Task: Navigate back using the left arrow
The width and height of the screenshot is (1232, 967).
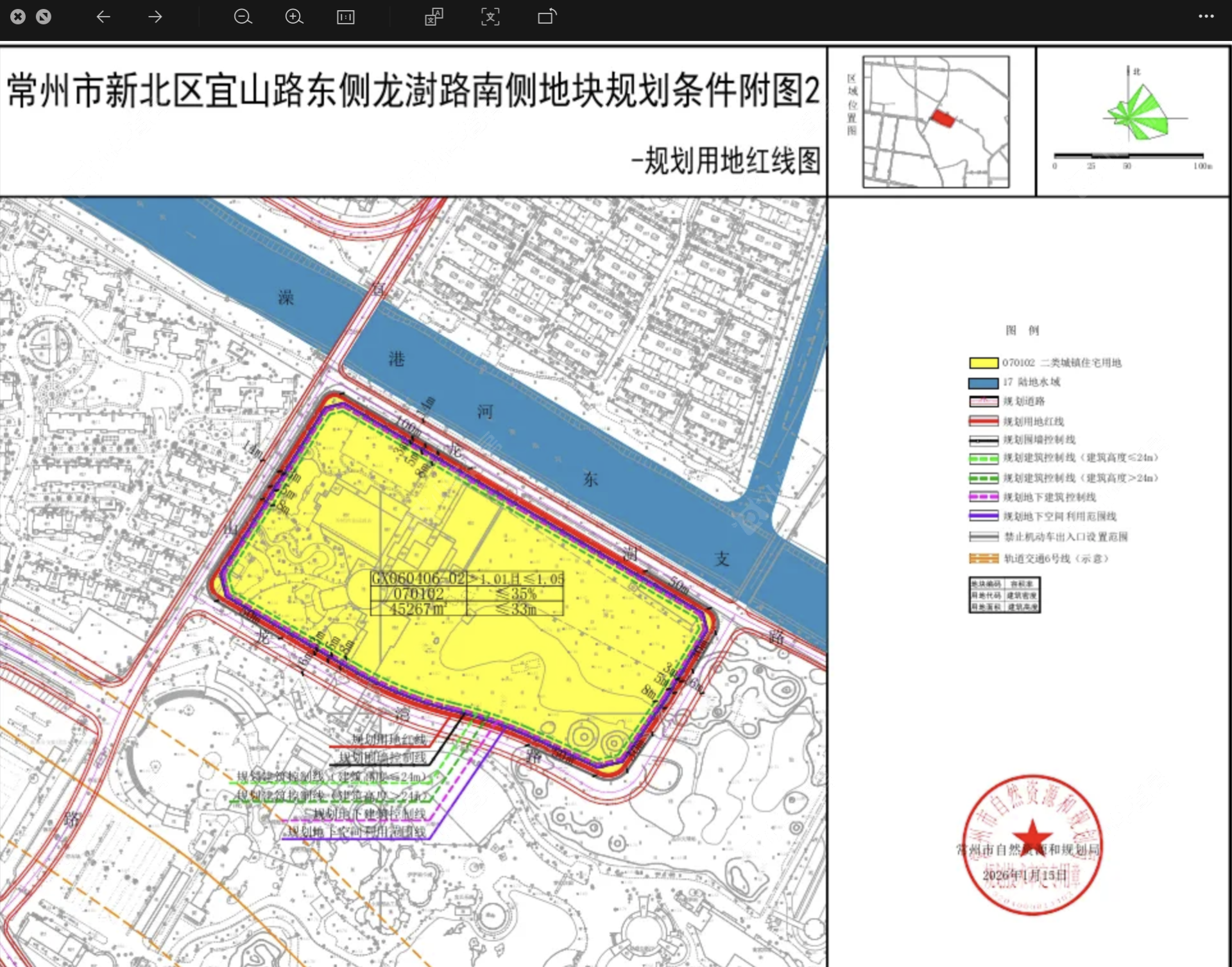Action: (x=103, y=17)
